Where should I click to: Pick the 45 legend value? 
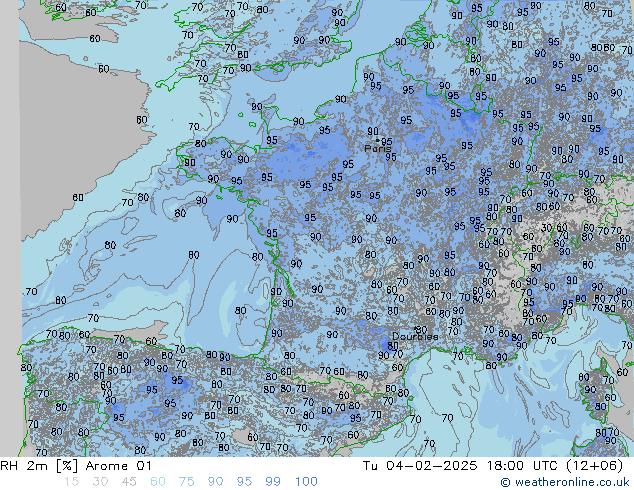[128, 482]
